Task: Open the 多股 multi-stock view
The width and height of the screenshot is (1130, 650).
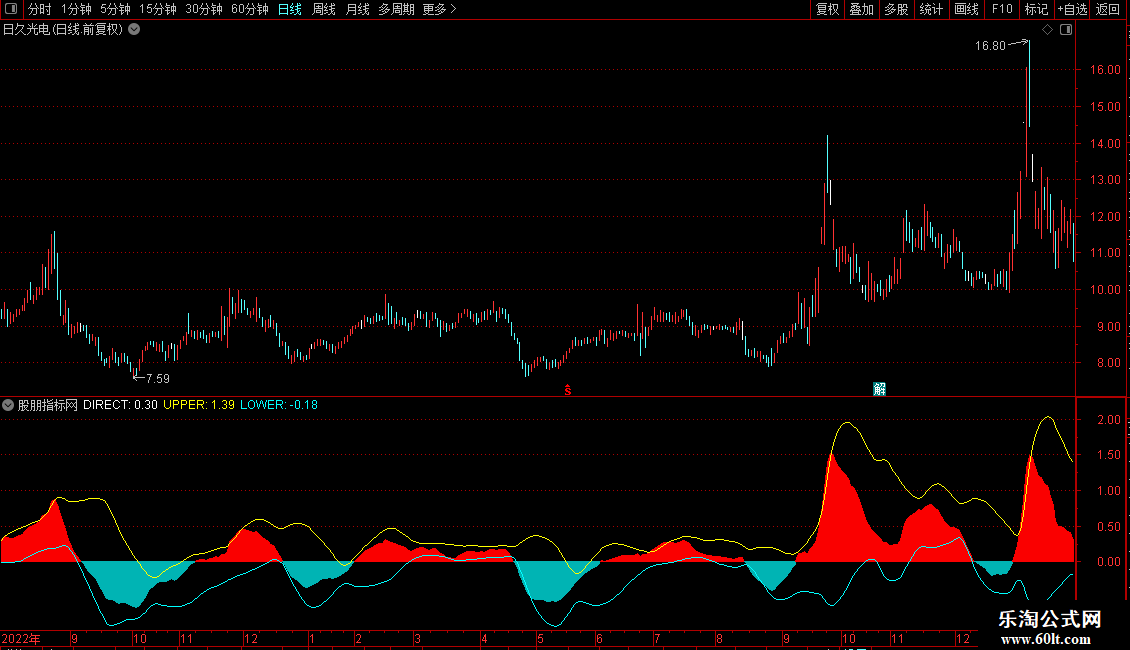Action: (x=897, y=9)
